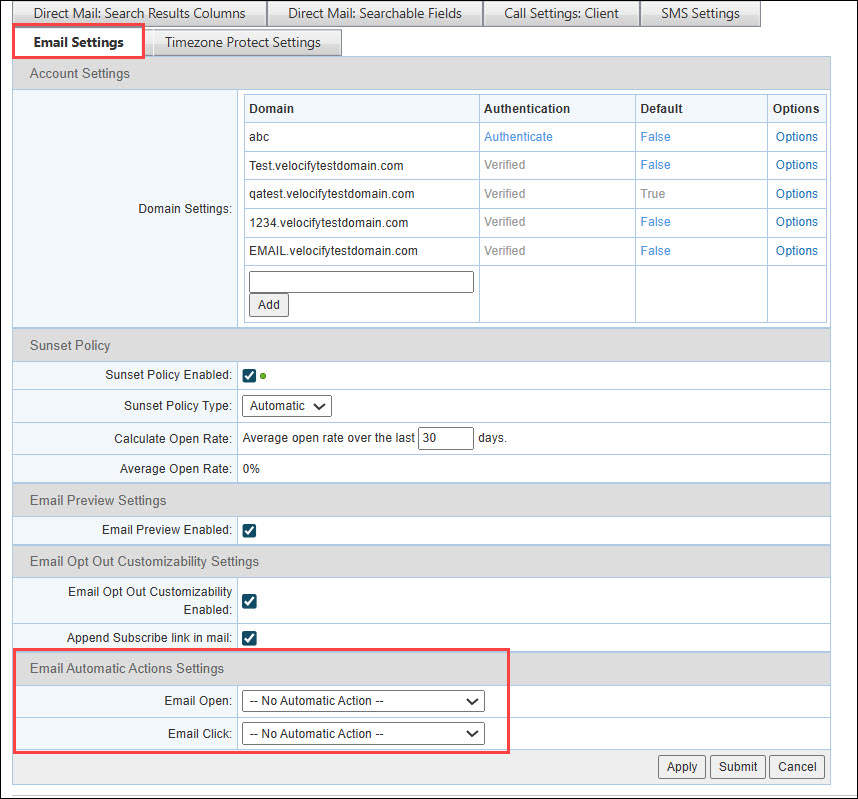Click the new domain text field
This screenshot has height=799, width=858.
pyautogui.click(x=361, y=282)
